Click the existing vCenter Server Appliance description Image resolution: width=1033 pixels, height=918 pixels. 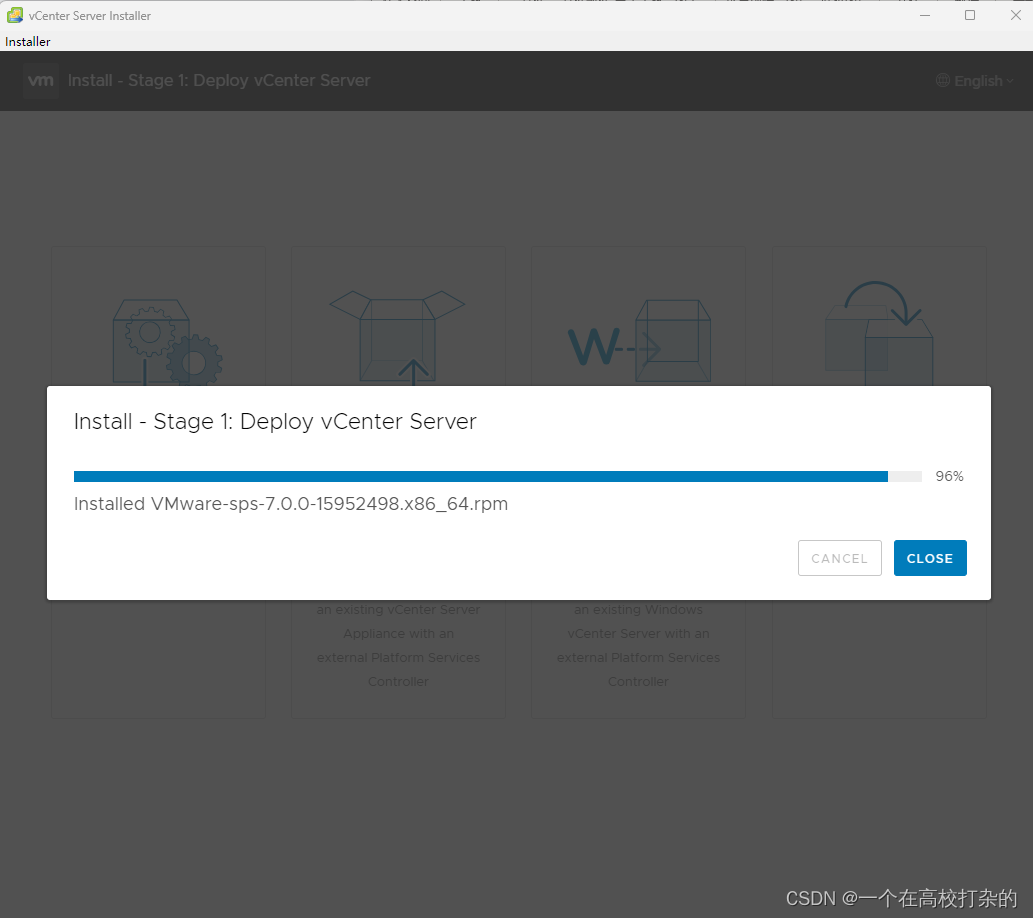click(398, 645)
